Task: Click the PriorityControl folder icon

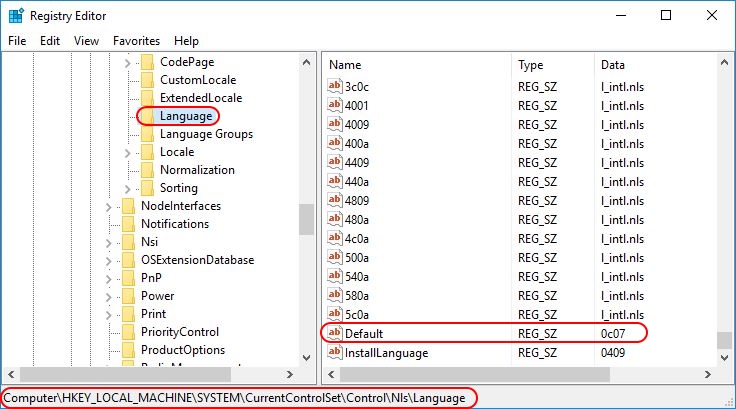Action: pos(129,332)
